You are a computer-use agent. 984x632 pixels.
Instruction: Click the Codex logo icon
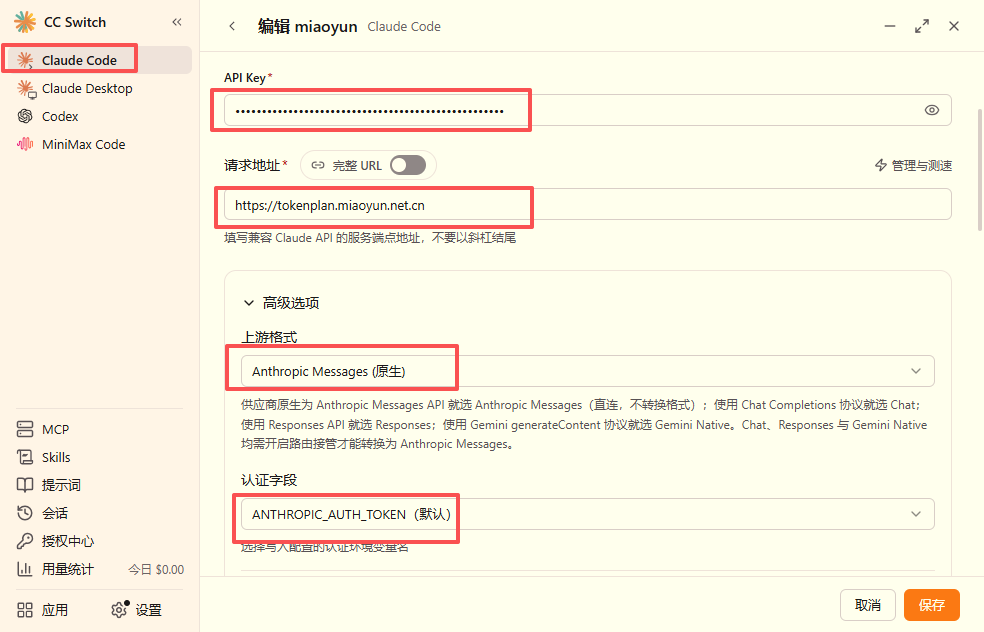click(x=25, y=116)
